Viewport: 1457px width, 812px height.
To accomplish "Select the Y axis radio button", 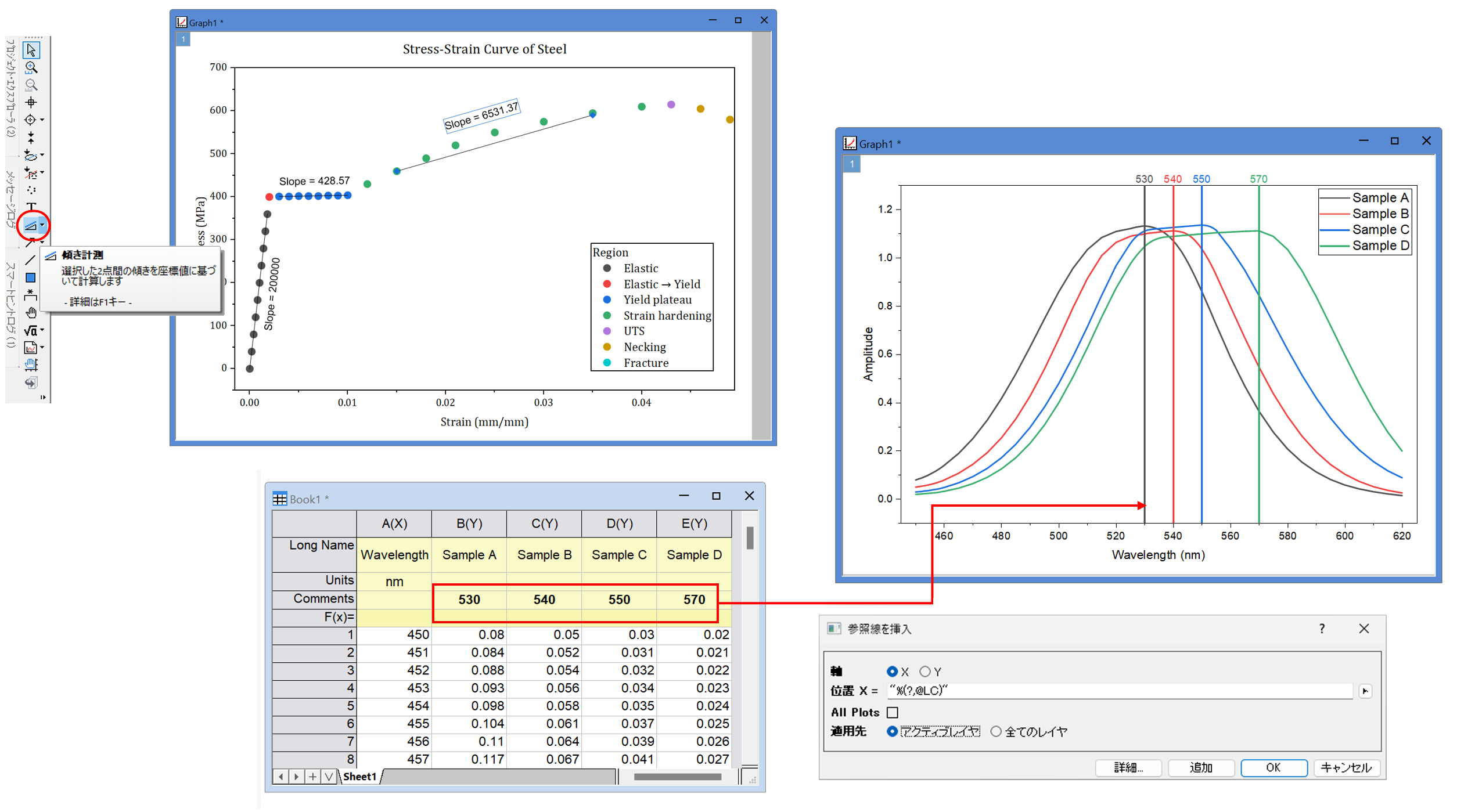I will pyautogui.click(x=925, y=672).
